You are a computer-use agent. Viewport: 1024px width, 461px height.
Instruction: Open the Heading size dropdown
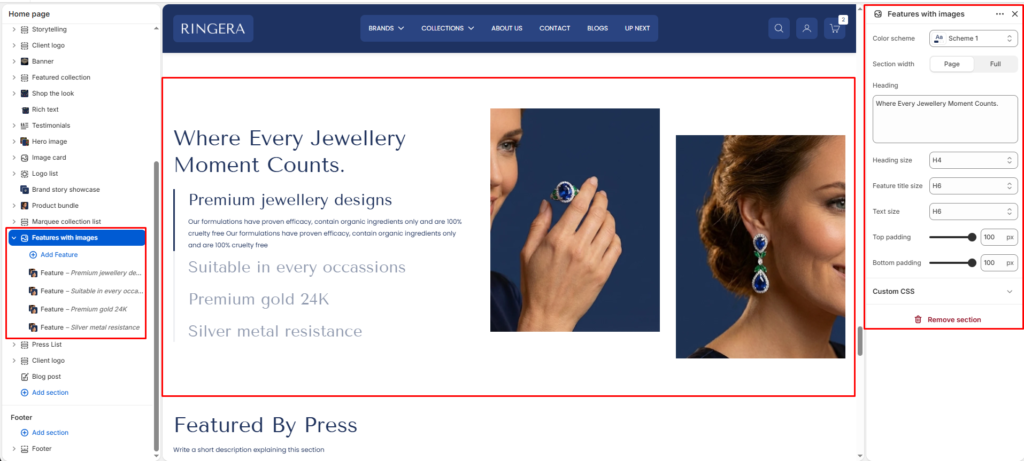tap(973, 160)
